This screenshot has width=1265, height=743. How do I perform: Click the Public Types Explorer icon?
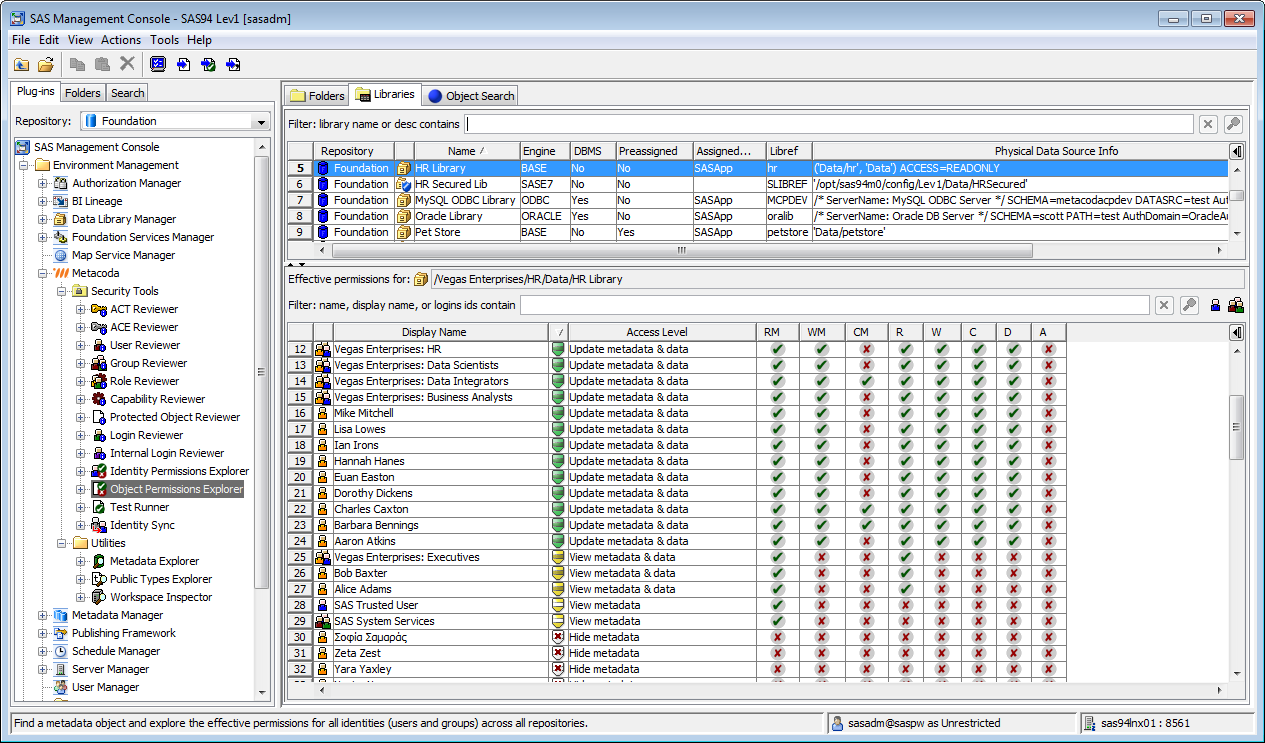[x=99, y=579]
